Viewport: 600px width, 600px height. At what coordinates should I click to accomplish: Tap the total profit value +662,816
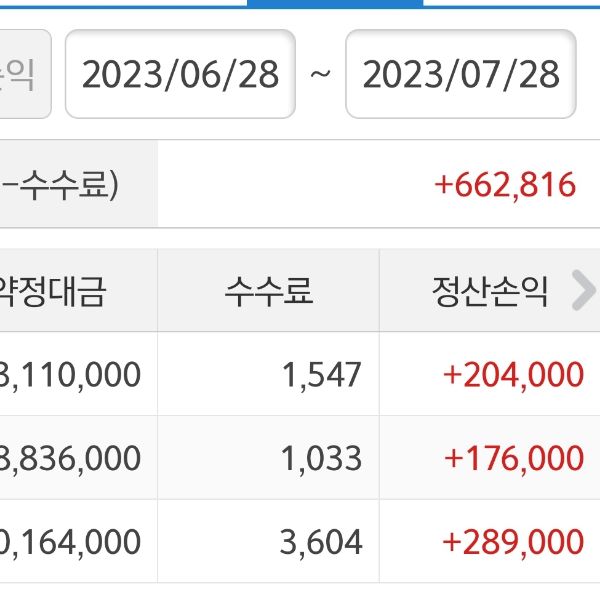point(505,185)
